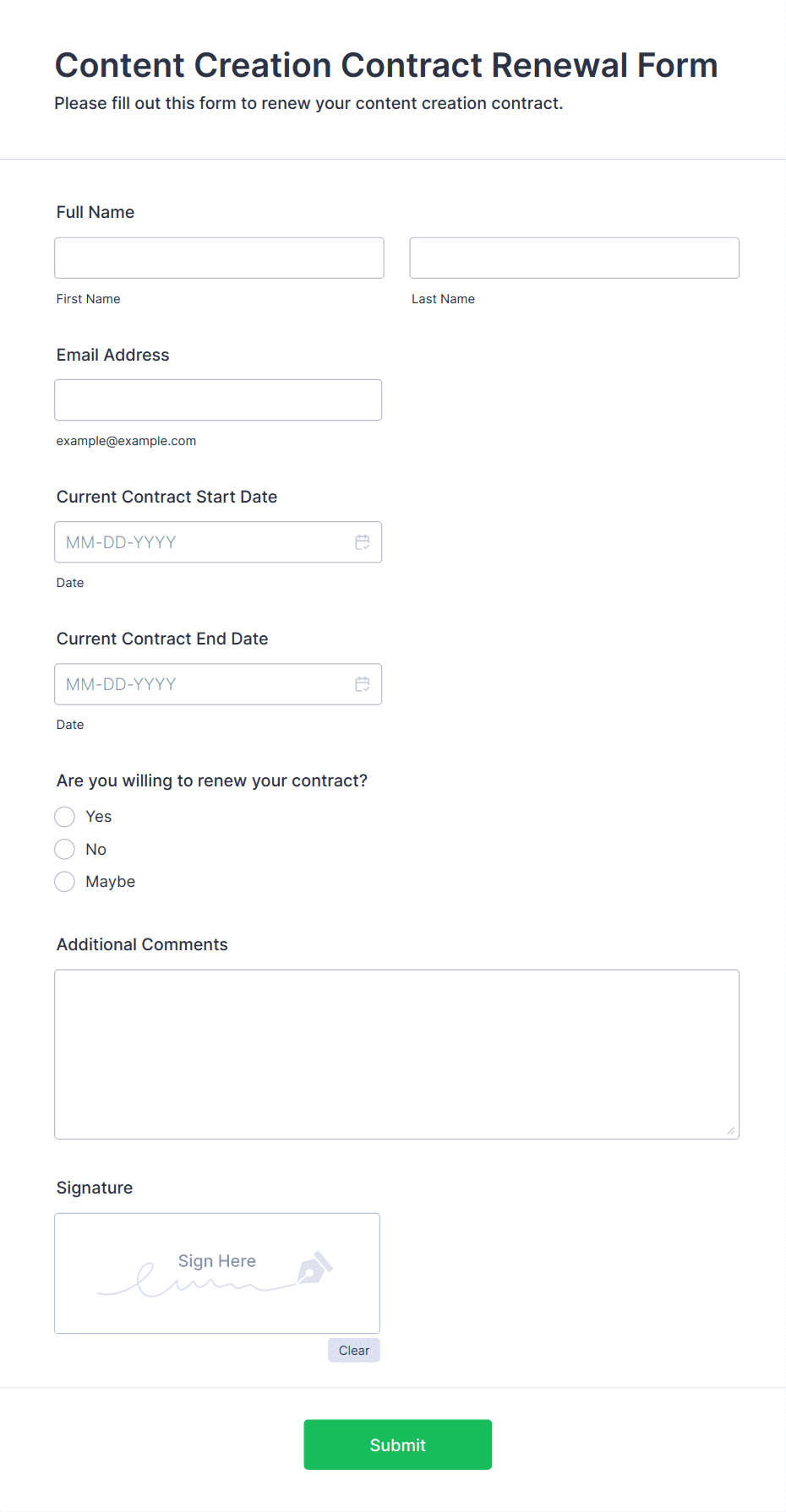This screenshot has width=786, height=1512.
Task: Clear the signature
Action: (353, 1351)
